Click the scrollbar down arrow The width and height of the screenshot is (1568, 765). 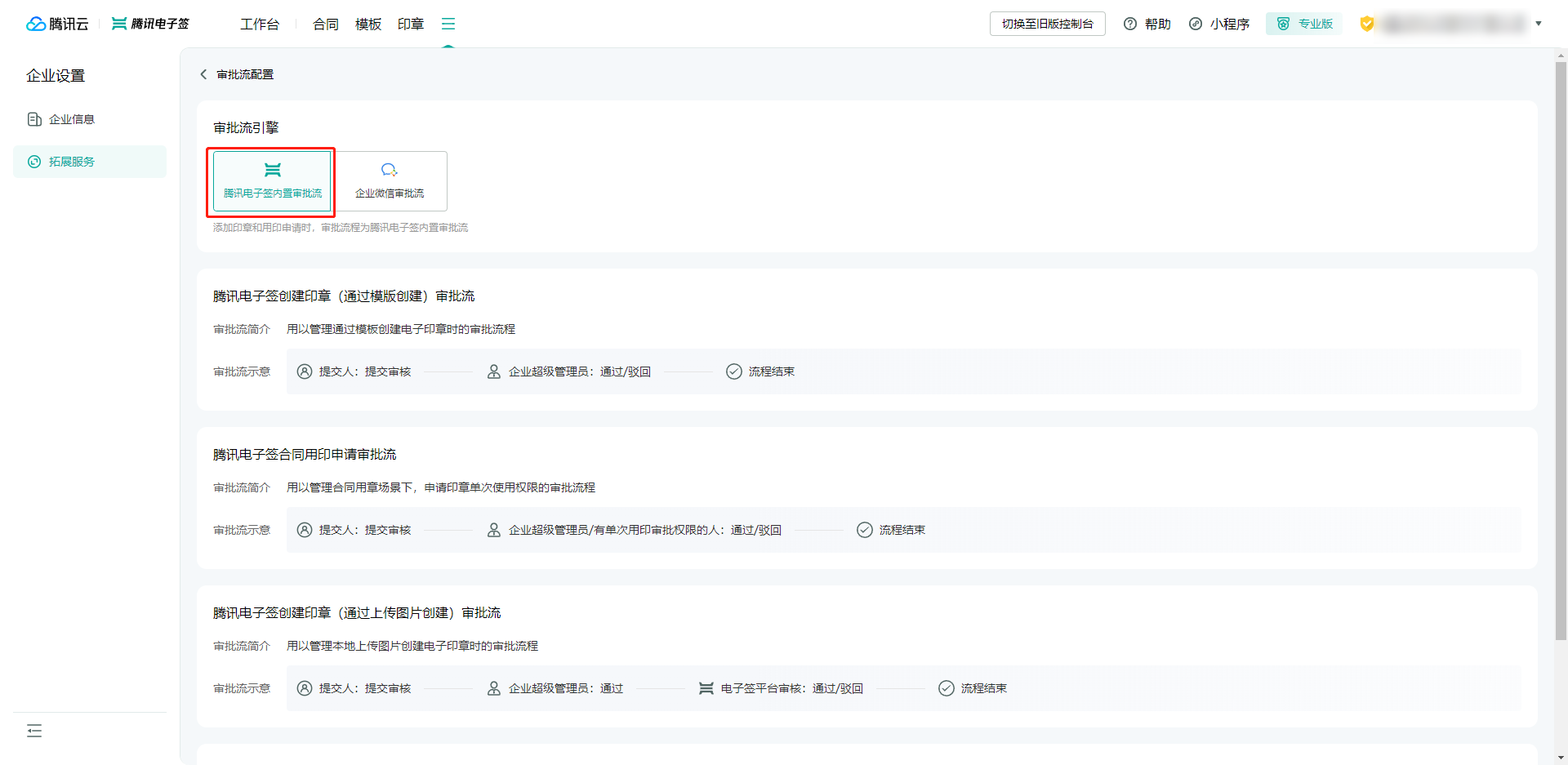point(1561,757)
